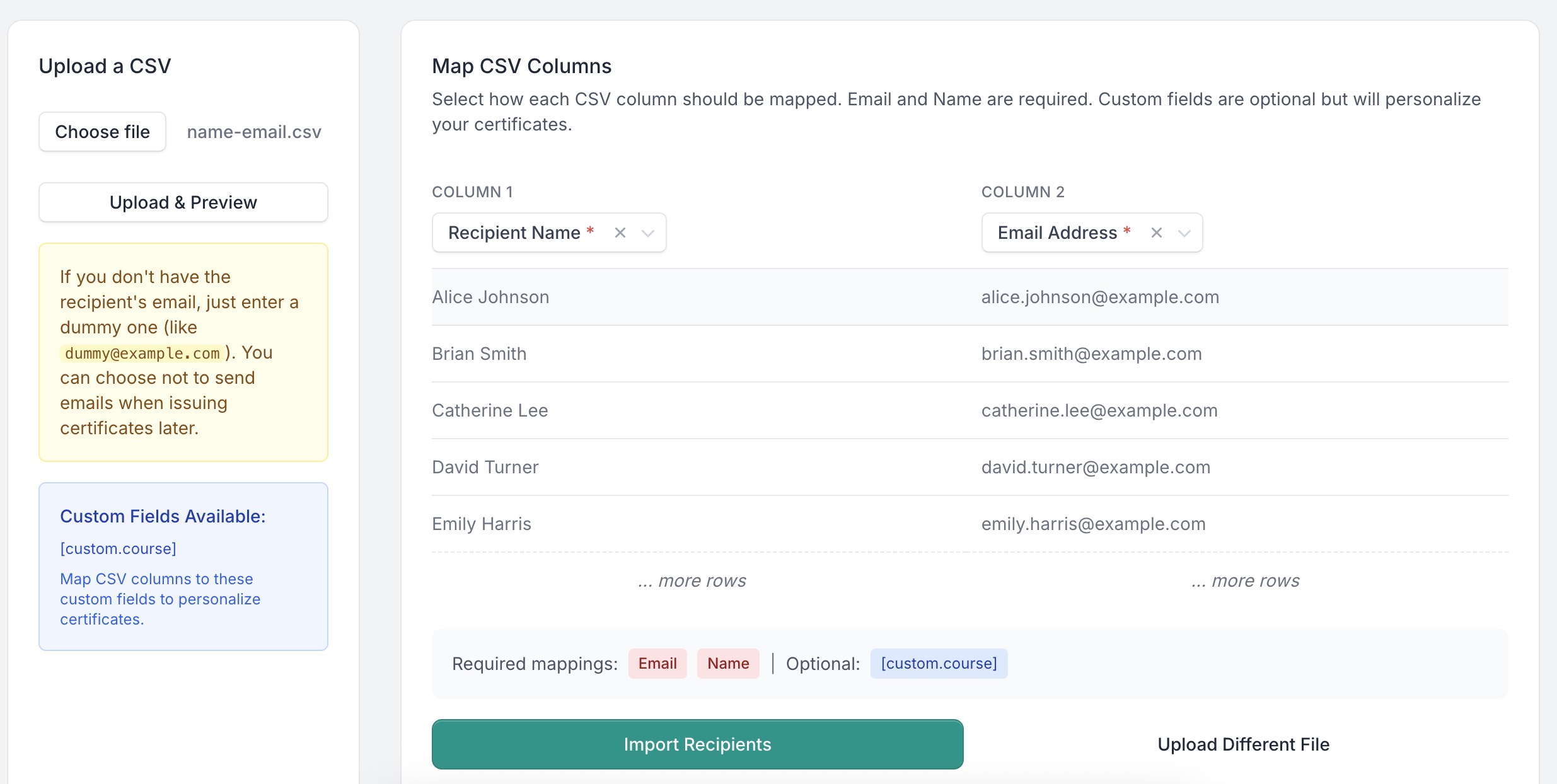Clear the Email Address column mapping

1157,232
